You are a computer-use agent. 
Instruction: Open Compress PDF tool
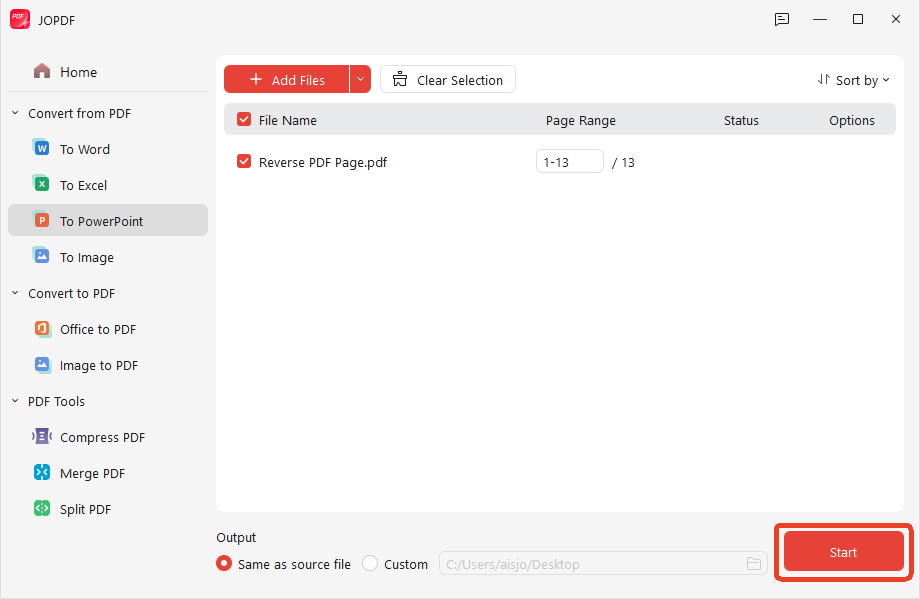pyautogui.click(x=108, y=437)
